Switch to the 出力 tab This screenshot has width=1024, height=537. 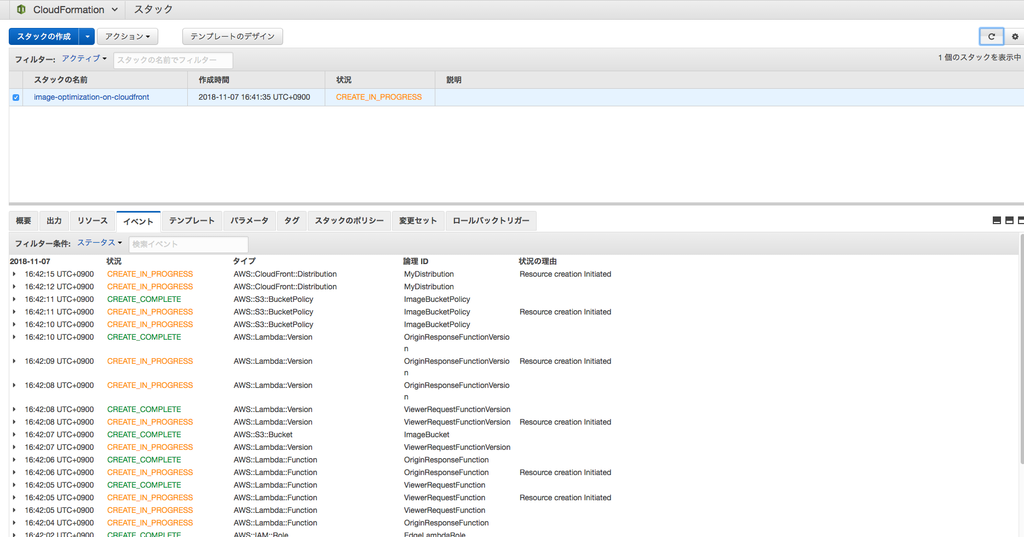click(x=54, y=221)
